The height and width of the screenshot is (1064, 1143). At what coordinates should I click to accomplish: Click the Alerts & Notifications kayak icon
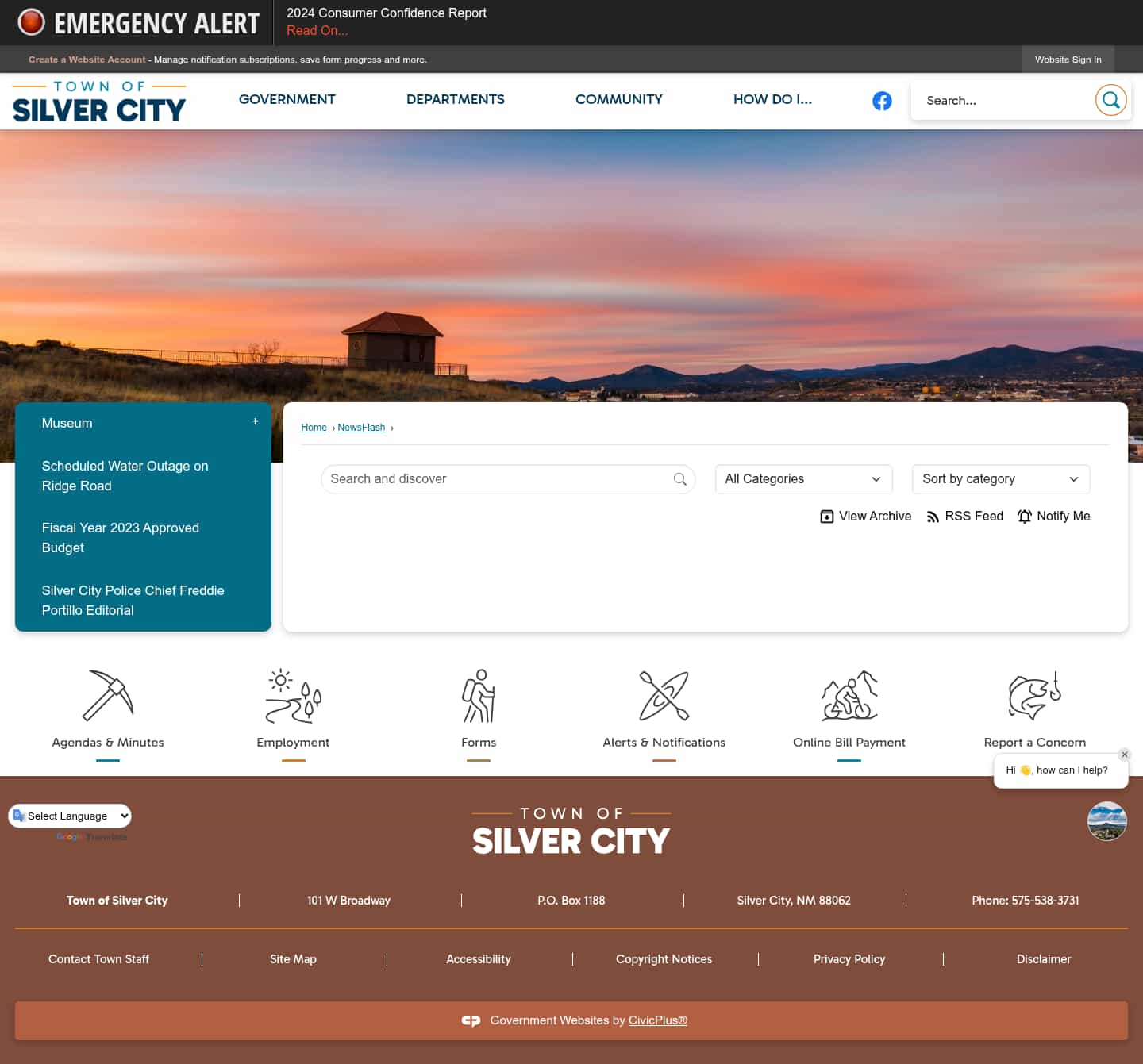[664, 697]
